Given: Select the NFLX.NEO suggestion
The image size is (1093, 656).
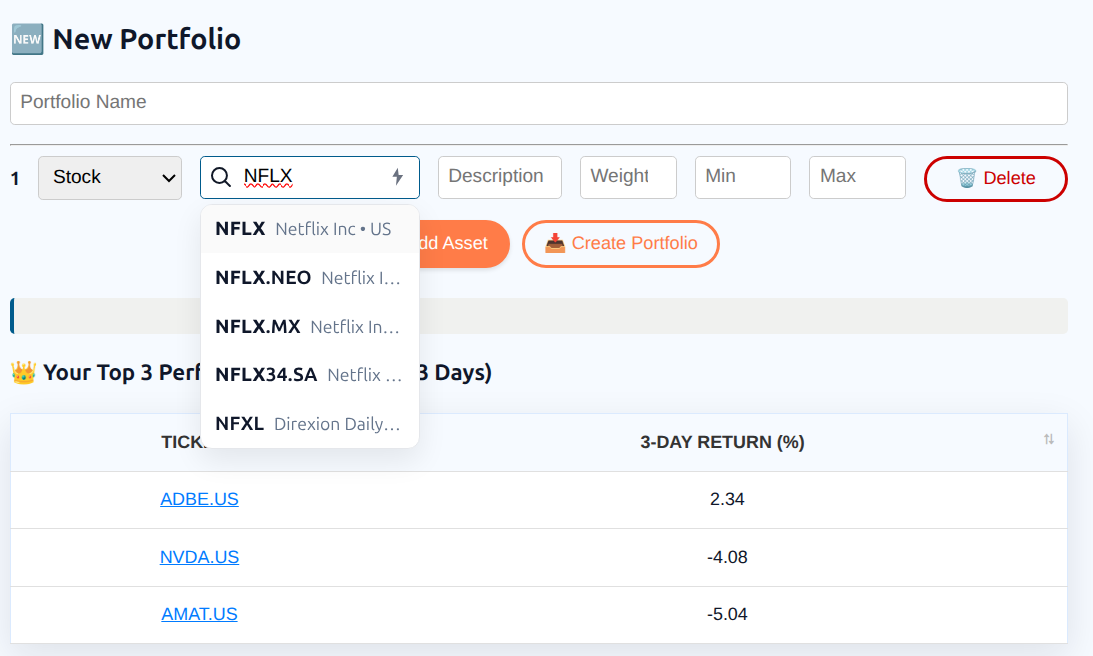Looking at the screenshot, I should click(309, 277).
